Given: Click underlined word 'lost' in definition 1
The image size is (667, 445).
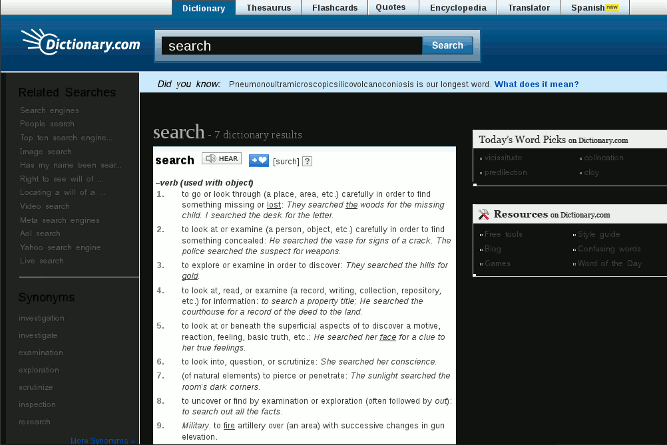Looking at the screenshot, I should tap(274, 205).
